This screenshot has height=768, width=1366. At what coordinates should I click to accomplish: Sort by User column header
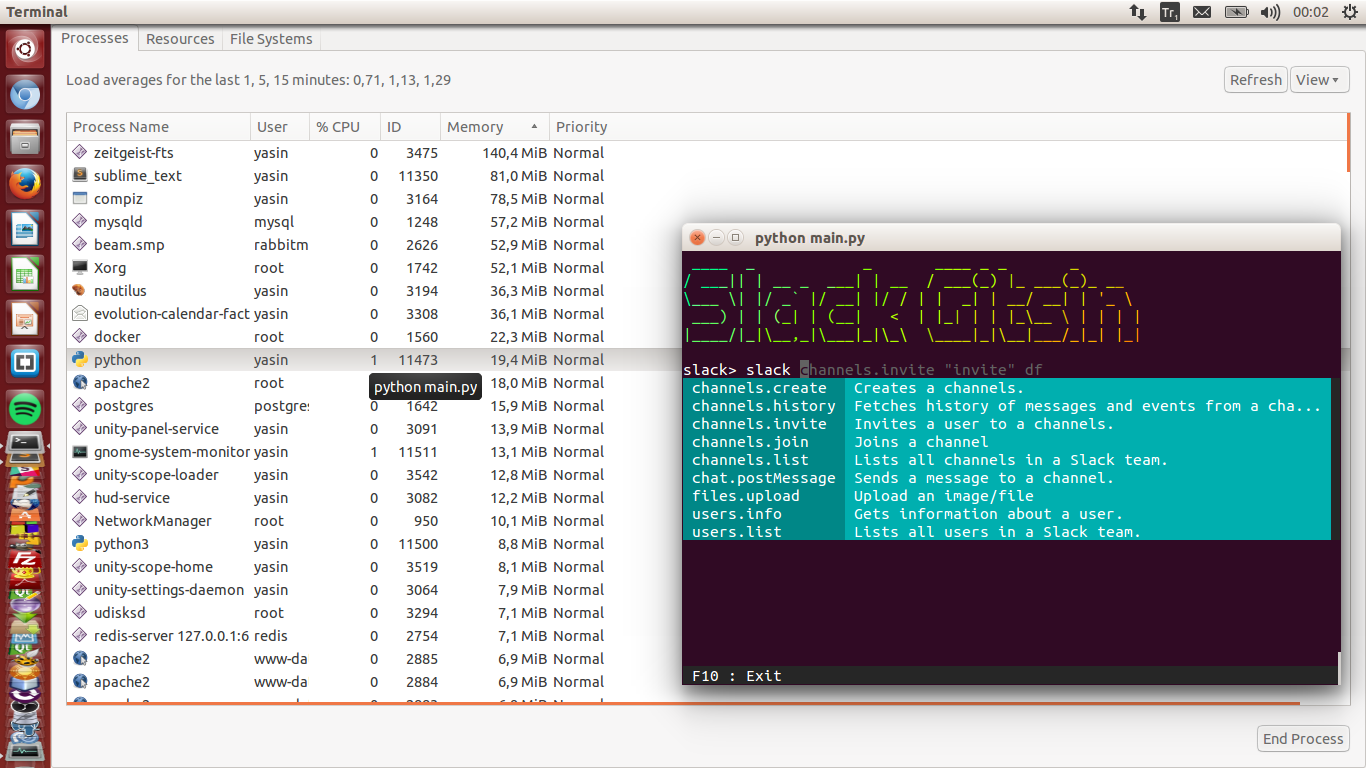pos(280,127)
